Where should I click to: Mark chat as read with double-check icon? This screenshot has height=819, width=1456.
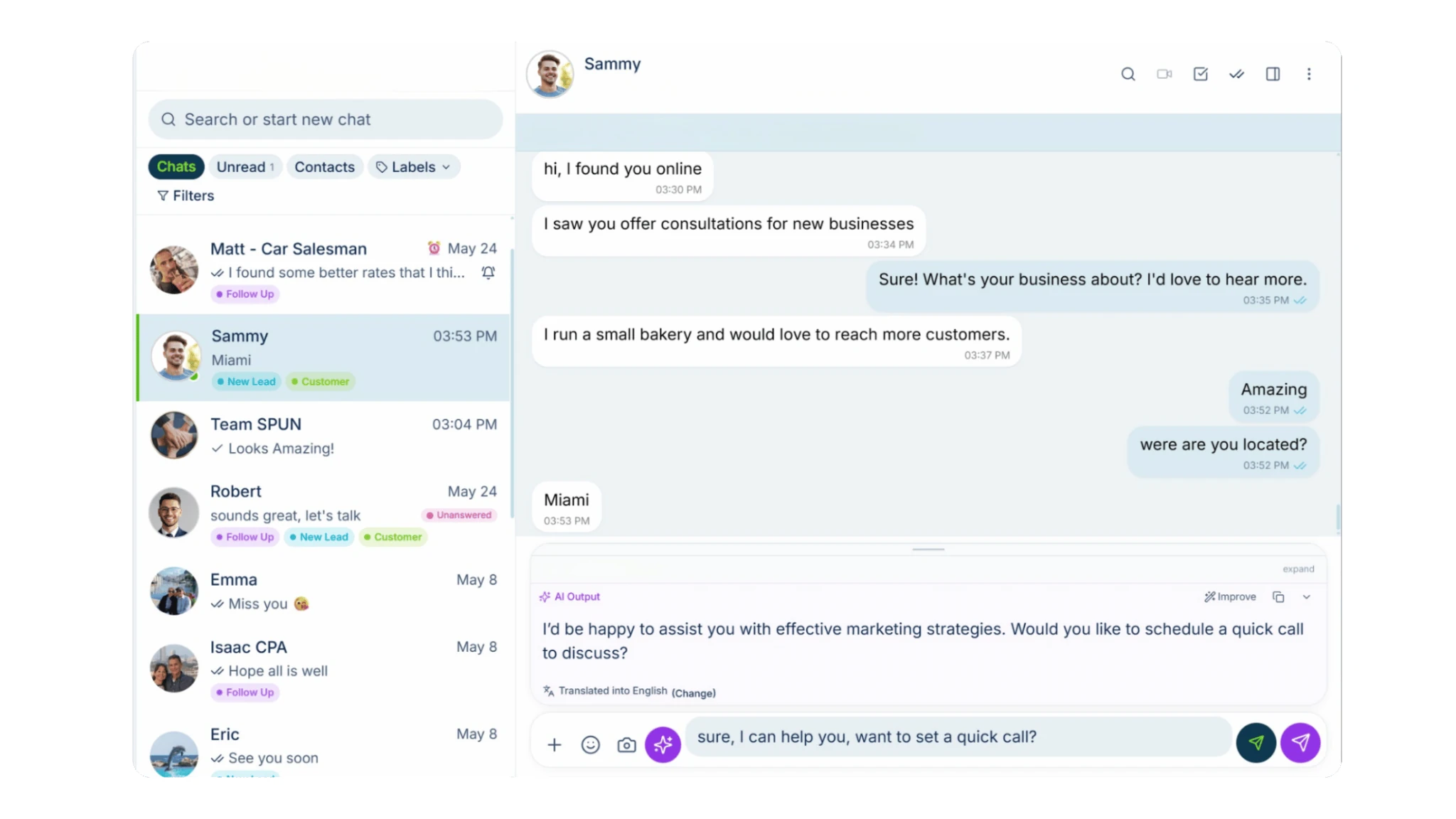pyautogui.click(x=1236, y=74)
